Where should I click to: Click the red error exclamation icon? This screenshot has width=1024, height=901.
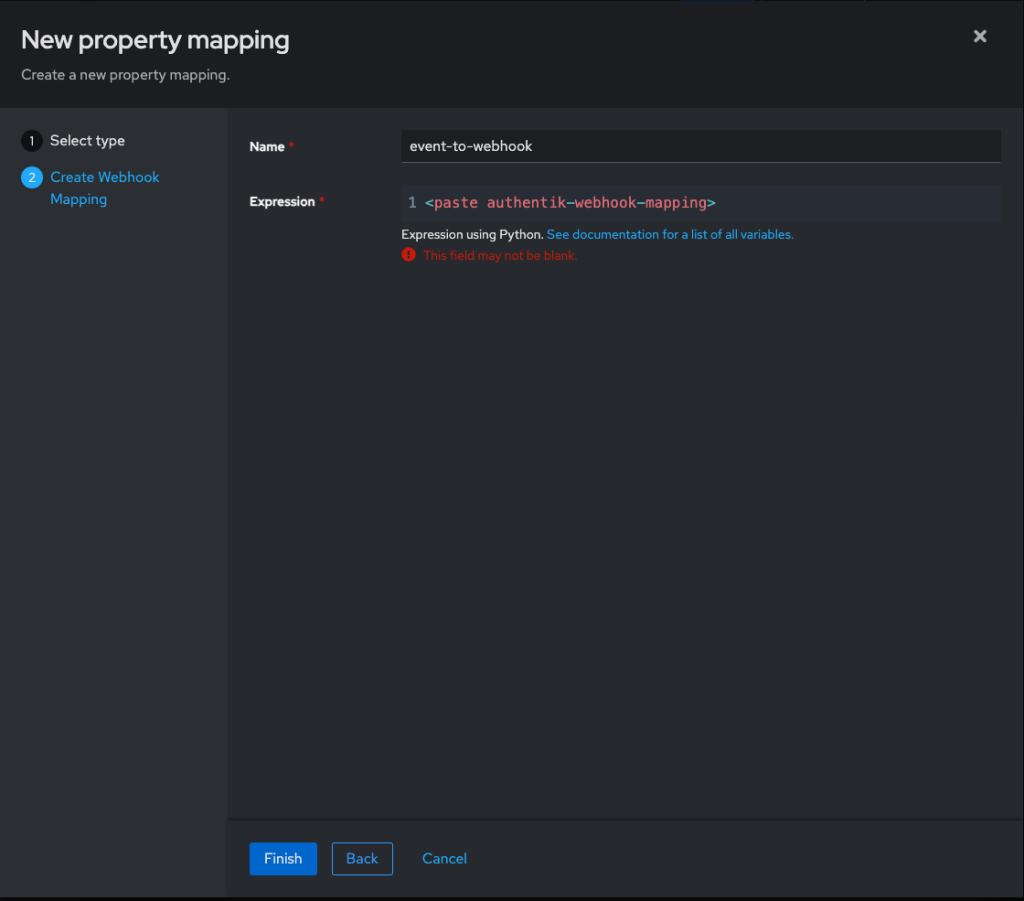coord(408,255)
